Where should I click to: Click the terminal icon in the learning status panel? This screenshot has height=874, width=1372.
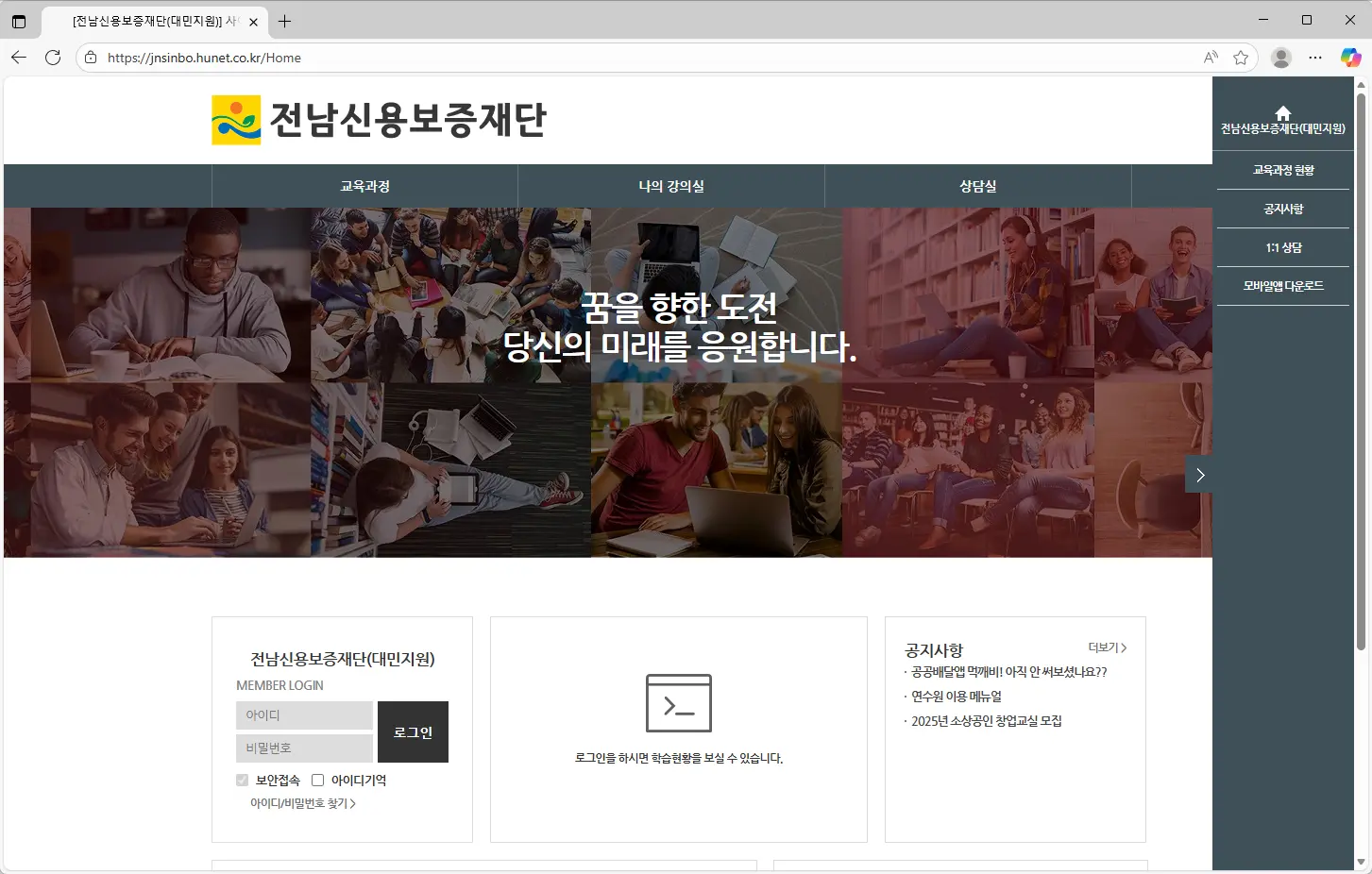(x=678, y=702)
